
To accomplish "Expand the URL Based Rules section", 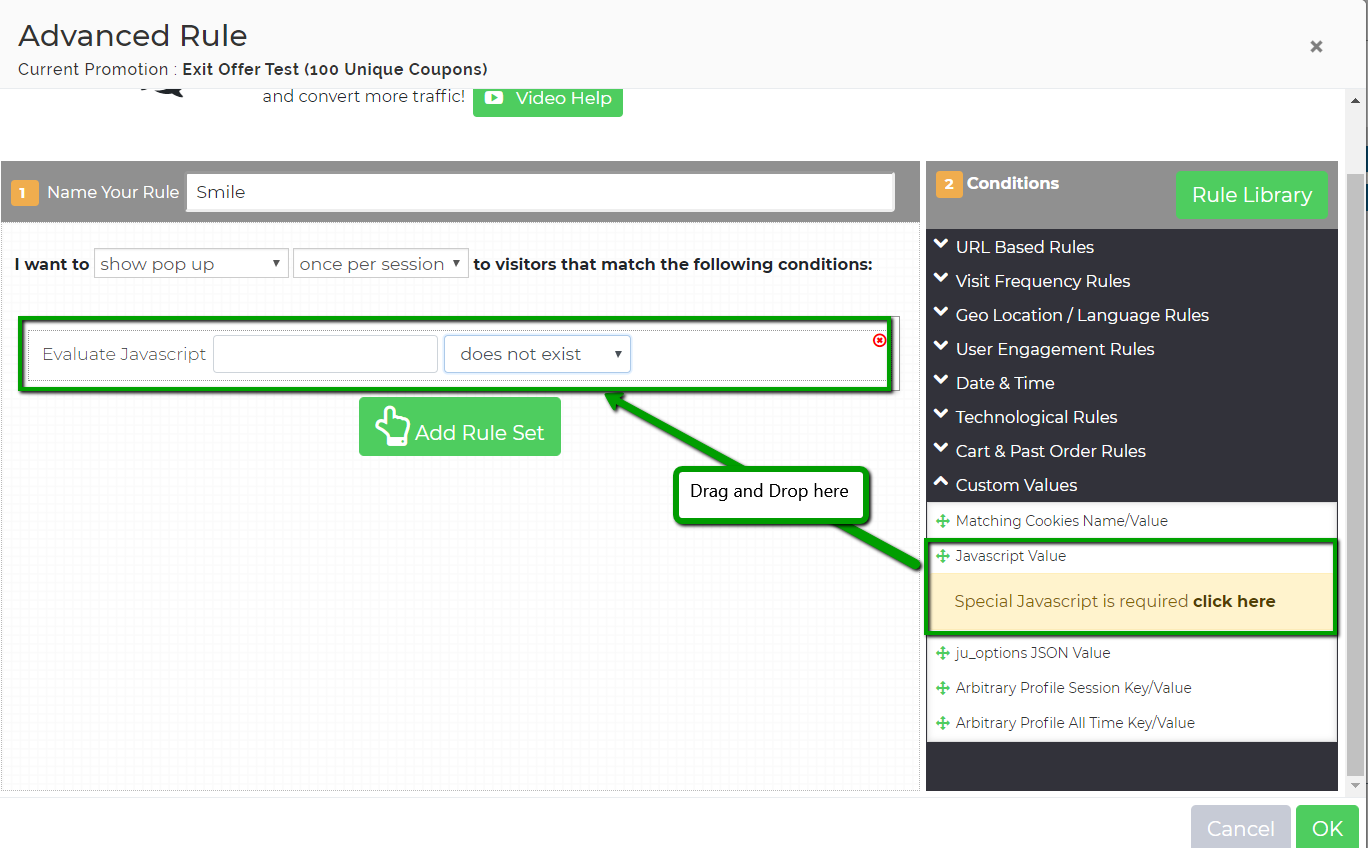I will tap(1024, 247).
